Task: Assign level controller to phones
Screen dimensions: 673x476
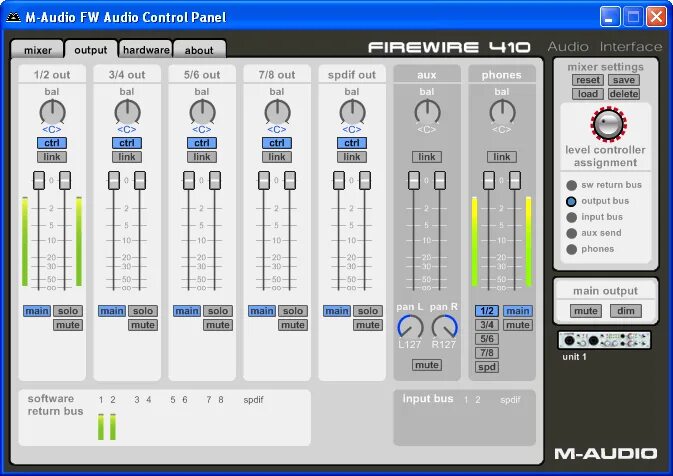Action: [x=571, y=249]
